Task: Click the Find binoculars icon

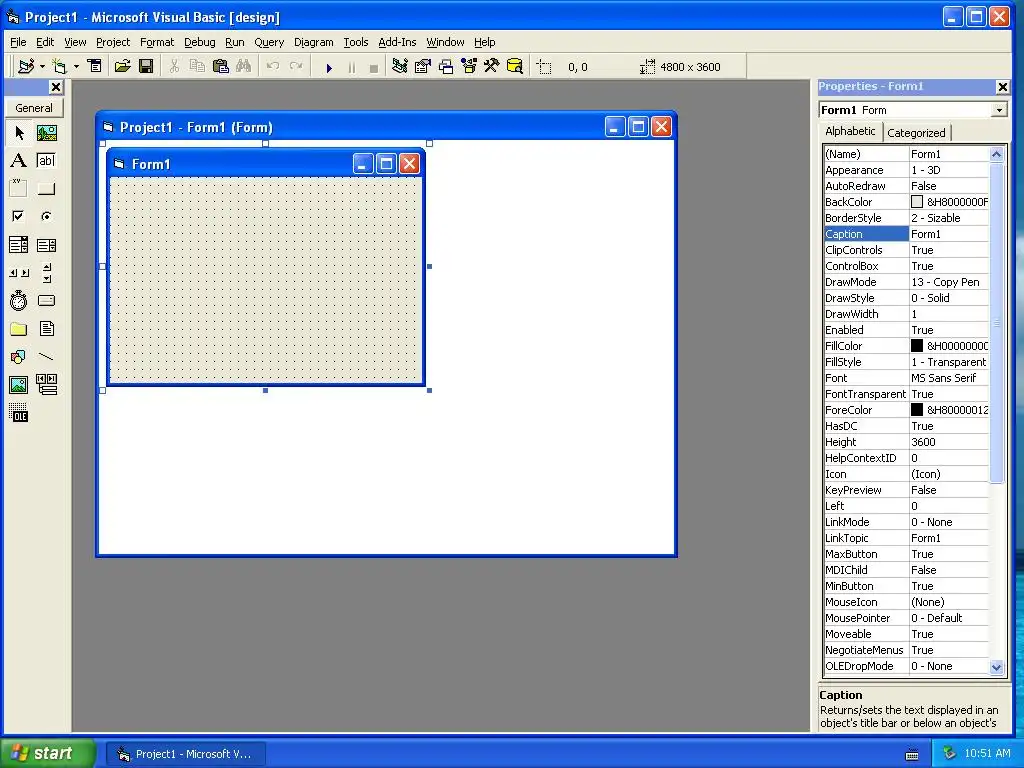Action: pyautogui.click(x=244, y=66)
